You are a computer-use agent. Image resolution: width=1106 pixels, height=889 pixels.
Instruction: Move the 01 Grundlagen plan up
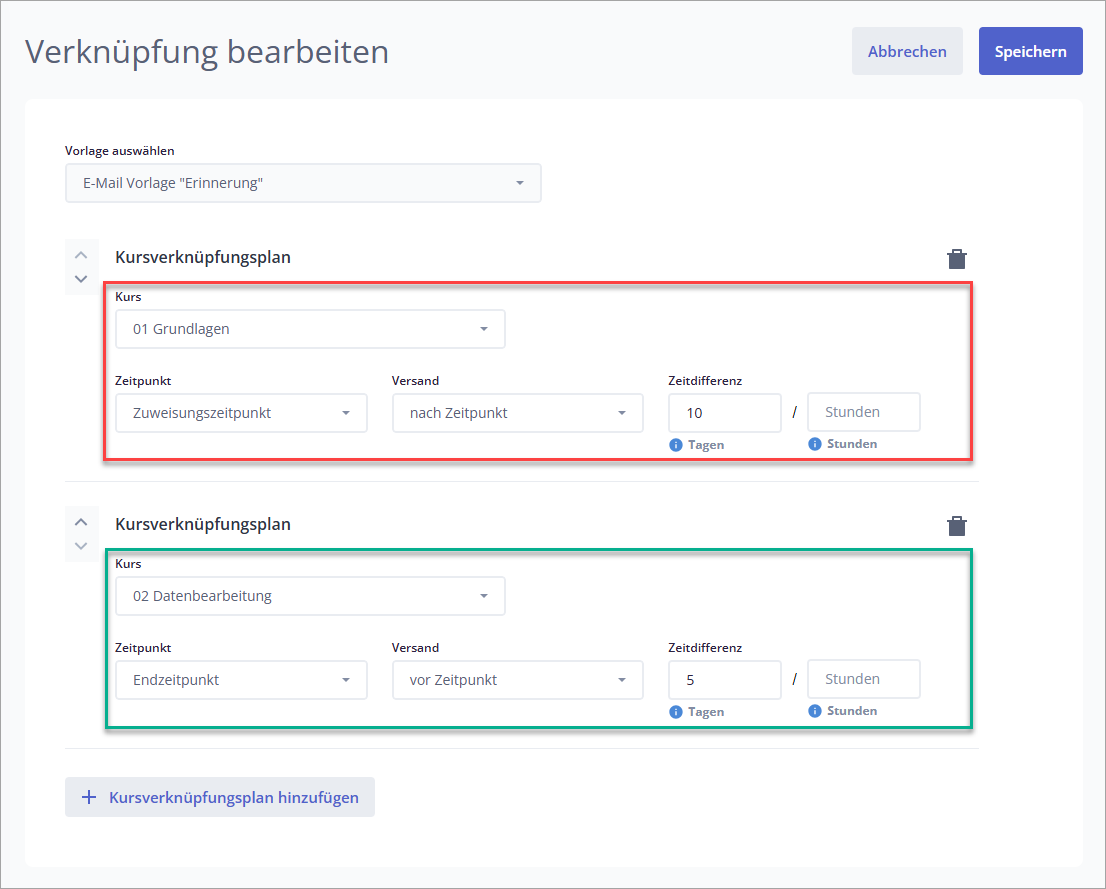click(x=81, y=255)
